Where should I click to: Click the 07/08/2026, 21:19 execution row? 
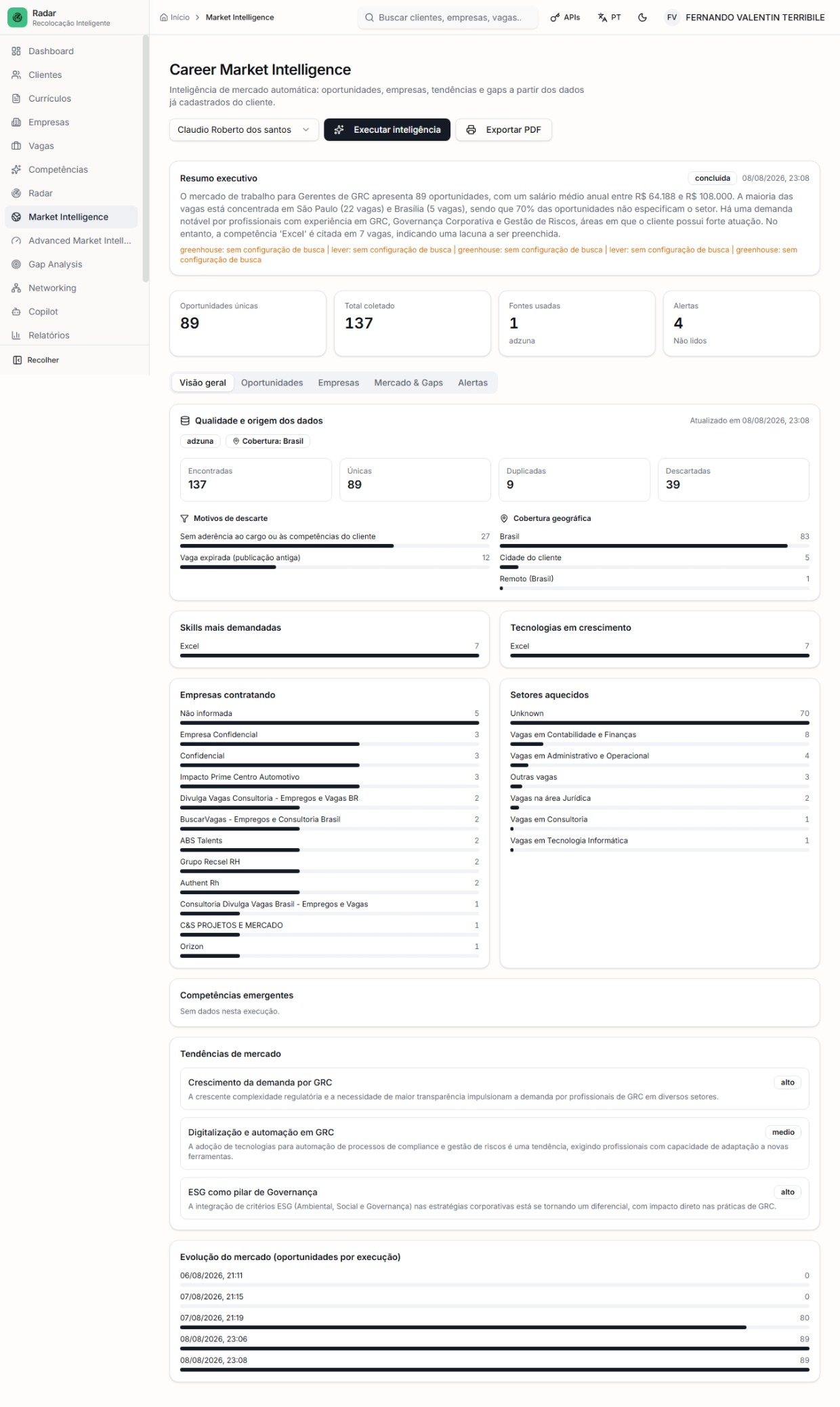click(495, 1322)
